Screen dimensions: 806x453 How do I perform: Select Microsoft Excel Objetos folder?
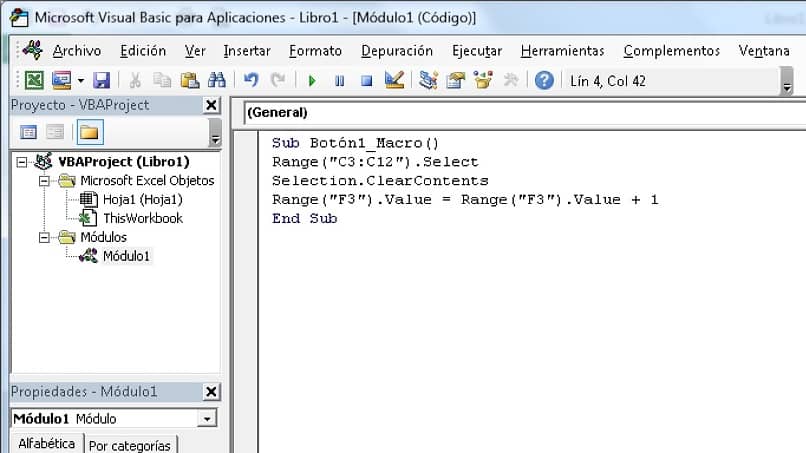(x=147, y=181)
